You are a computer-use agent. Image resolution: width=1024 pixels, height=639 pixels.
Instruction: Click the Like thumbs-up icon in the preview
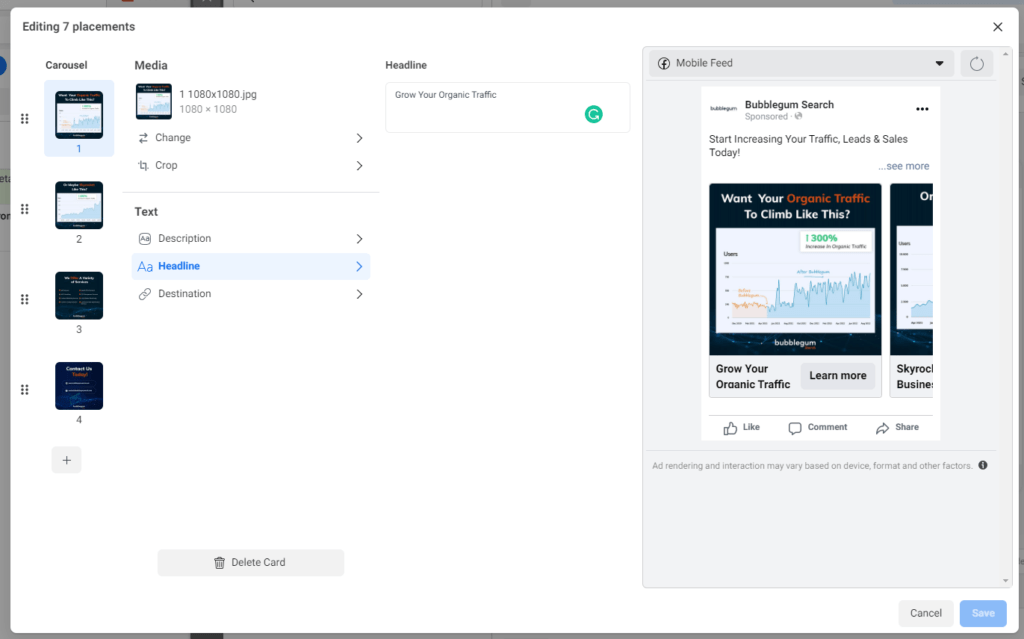[730, 428]
